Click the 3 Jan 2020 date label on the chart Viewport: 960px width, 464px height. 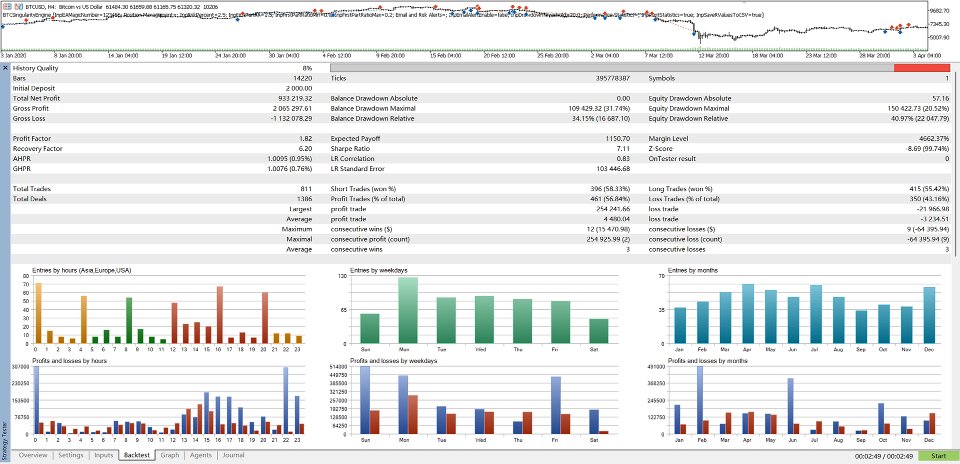coord(14,55)
